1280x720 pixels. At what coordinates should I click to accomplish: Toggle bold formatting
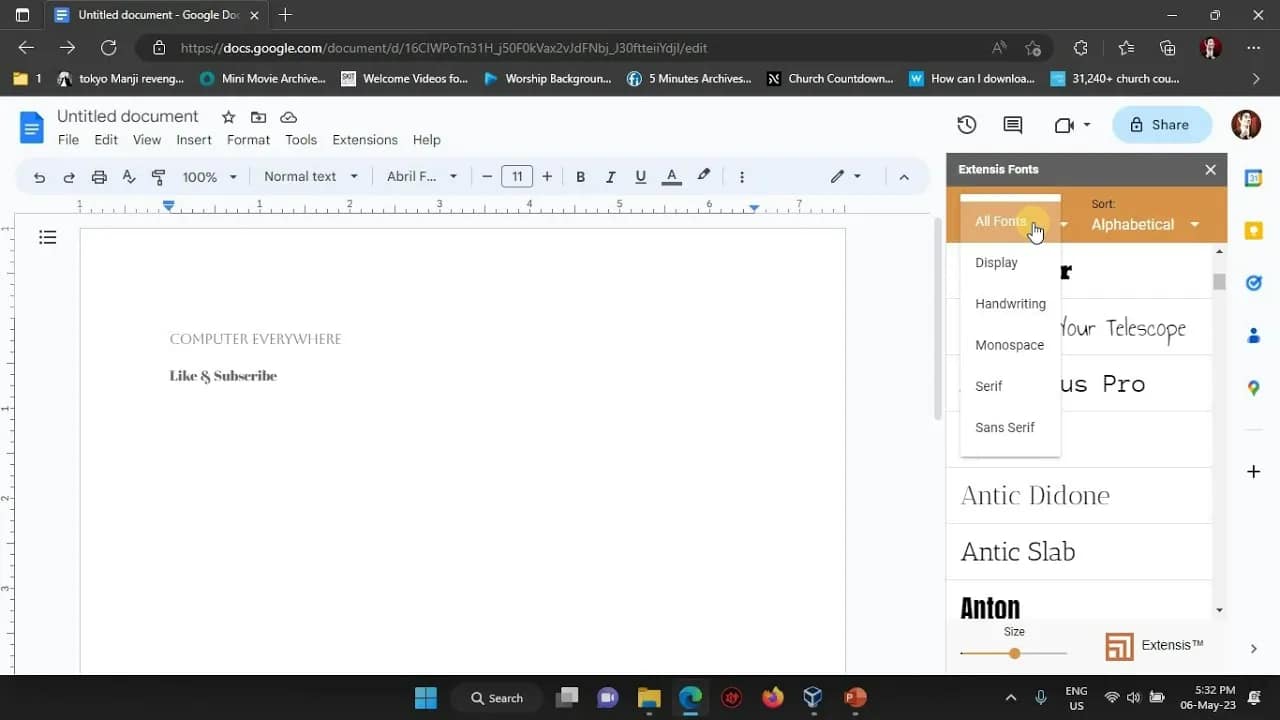580,176
